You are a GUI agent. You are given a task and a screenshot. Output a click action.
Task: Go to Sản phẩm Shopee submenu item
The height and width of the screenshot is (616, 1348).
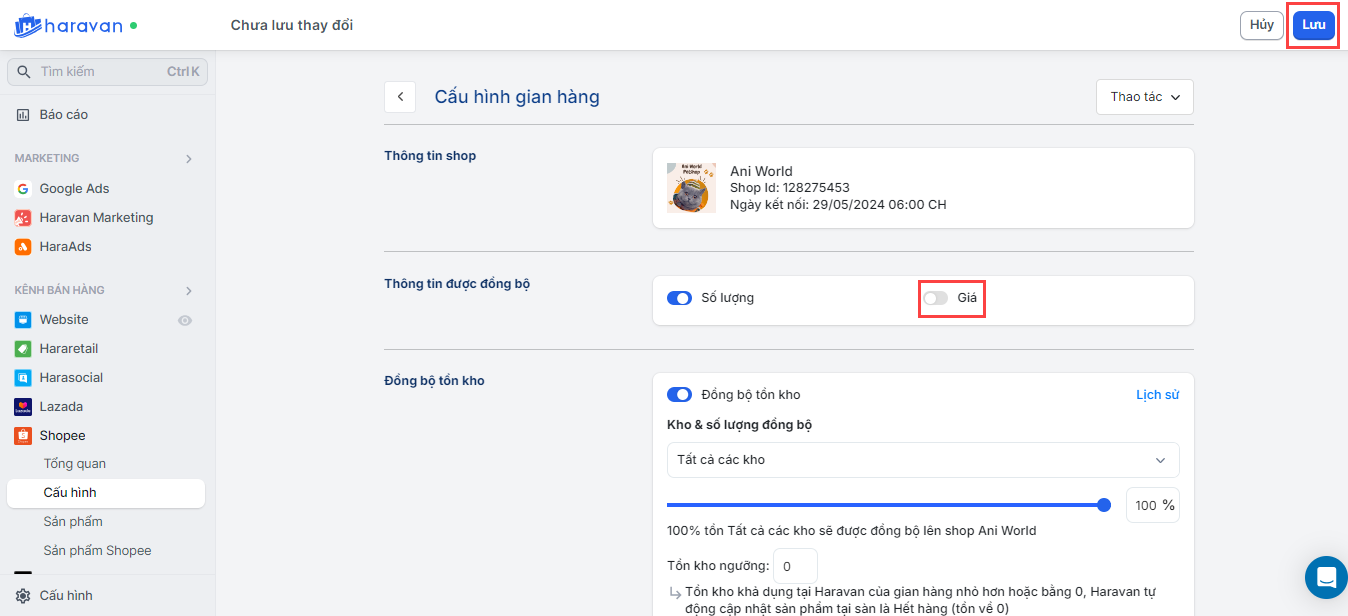(x=97, y=550)
